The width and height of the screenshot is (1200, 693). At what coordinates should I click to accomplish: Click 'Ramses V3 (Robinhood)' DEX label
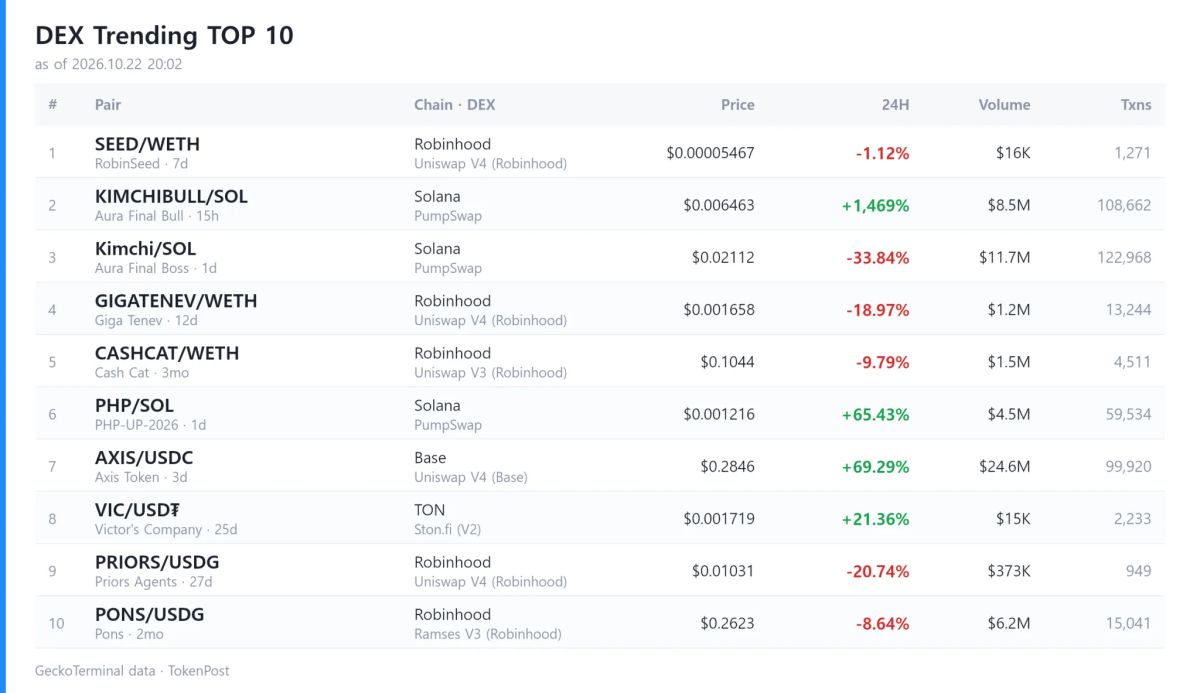[488, 633]
